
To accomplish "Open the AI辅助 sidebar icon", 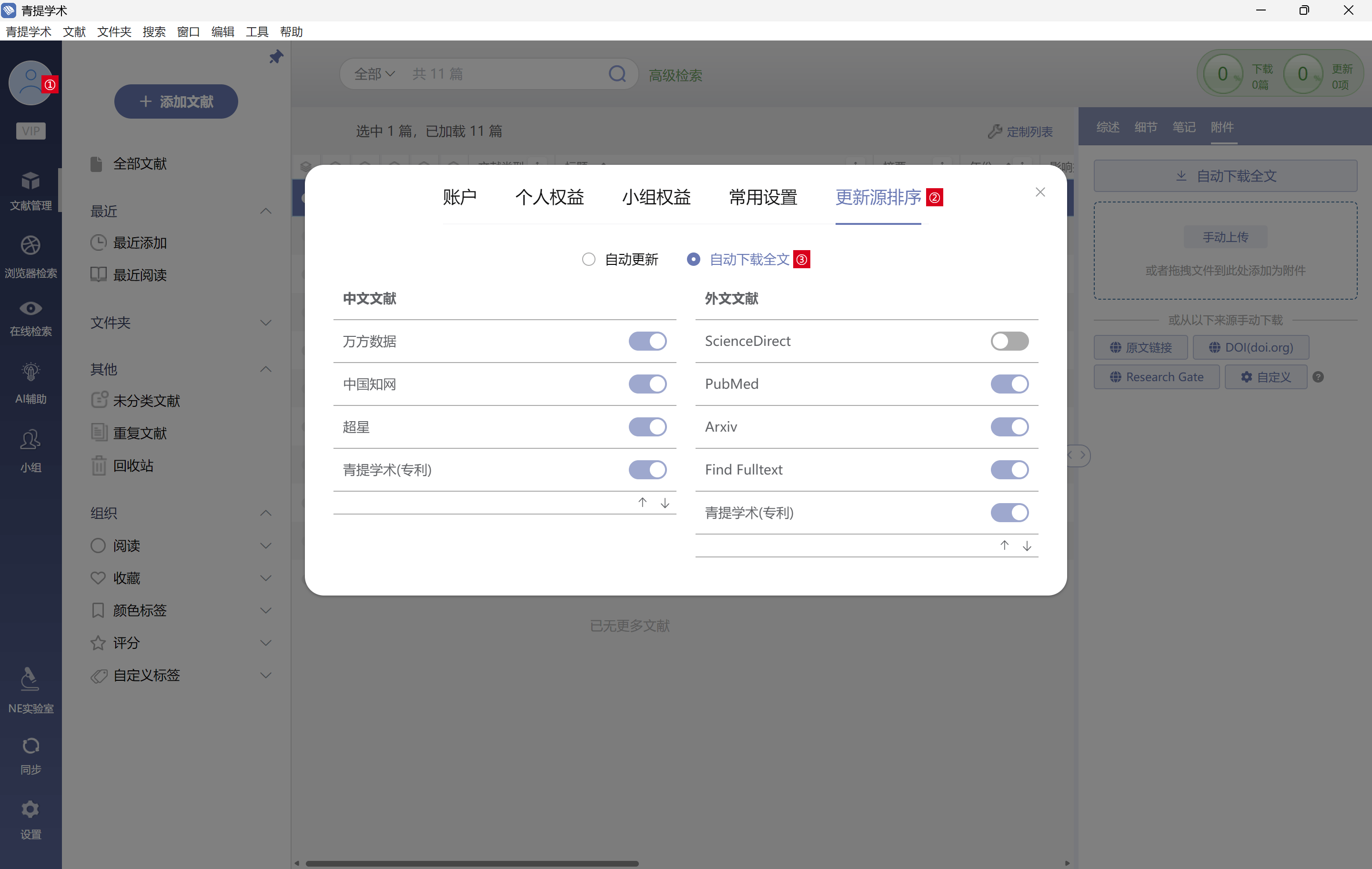I will point(31,372).
